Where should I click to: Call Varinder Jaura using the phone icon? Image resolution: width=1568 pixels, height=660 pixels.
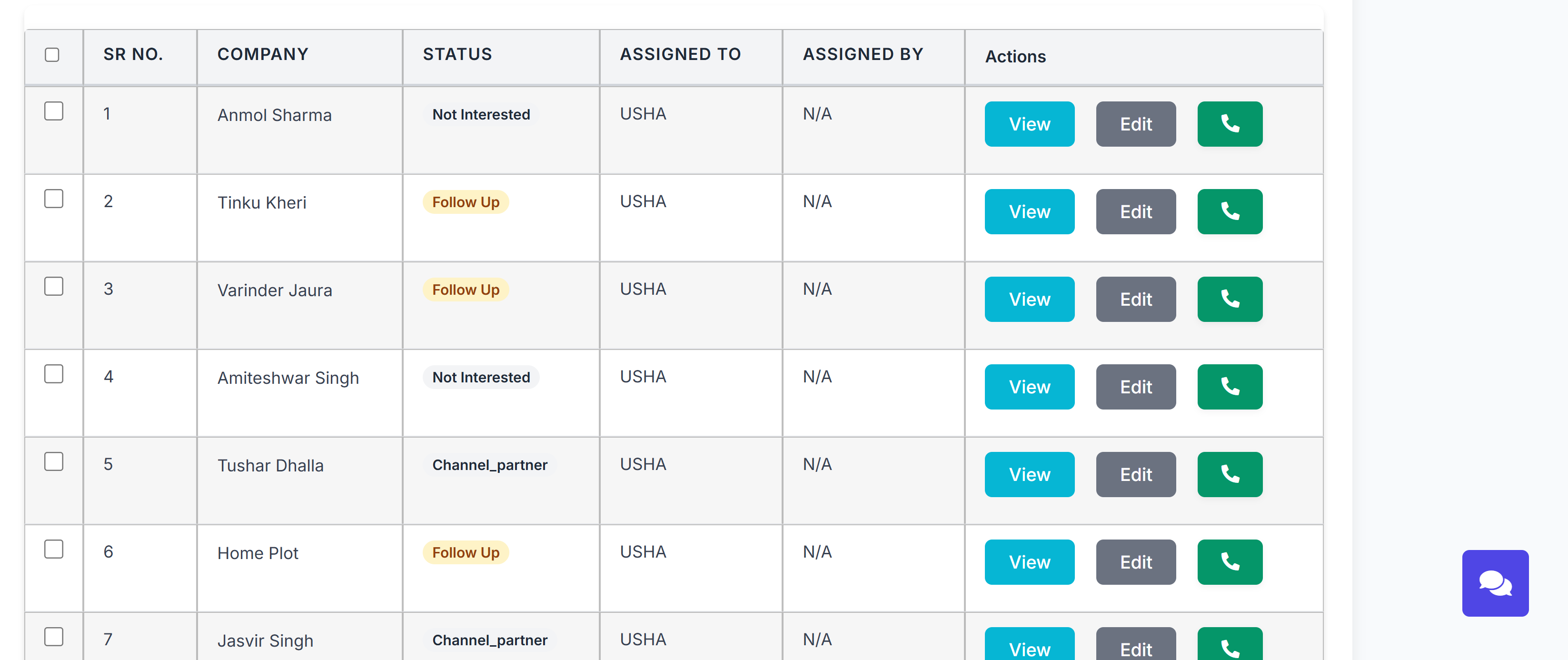[x=1230, y=299]
